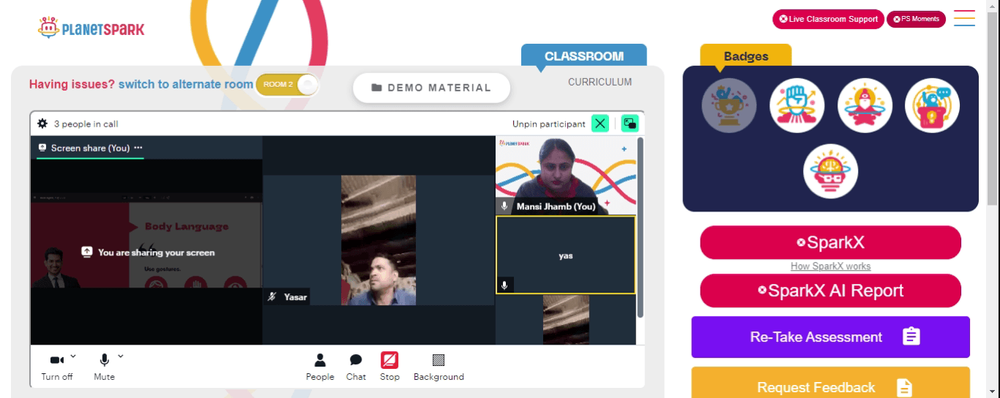Click the PlanetSpark logo
Screen dimensions: 1000x398
[x=91, y=27]
